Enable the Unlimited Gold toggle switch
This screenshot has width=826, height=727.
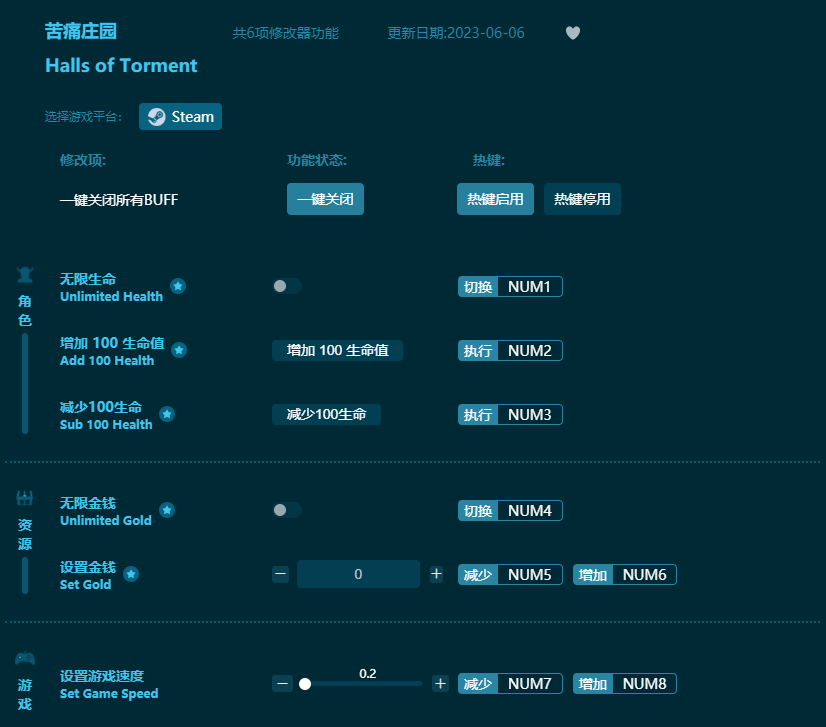tap(287, 510)
